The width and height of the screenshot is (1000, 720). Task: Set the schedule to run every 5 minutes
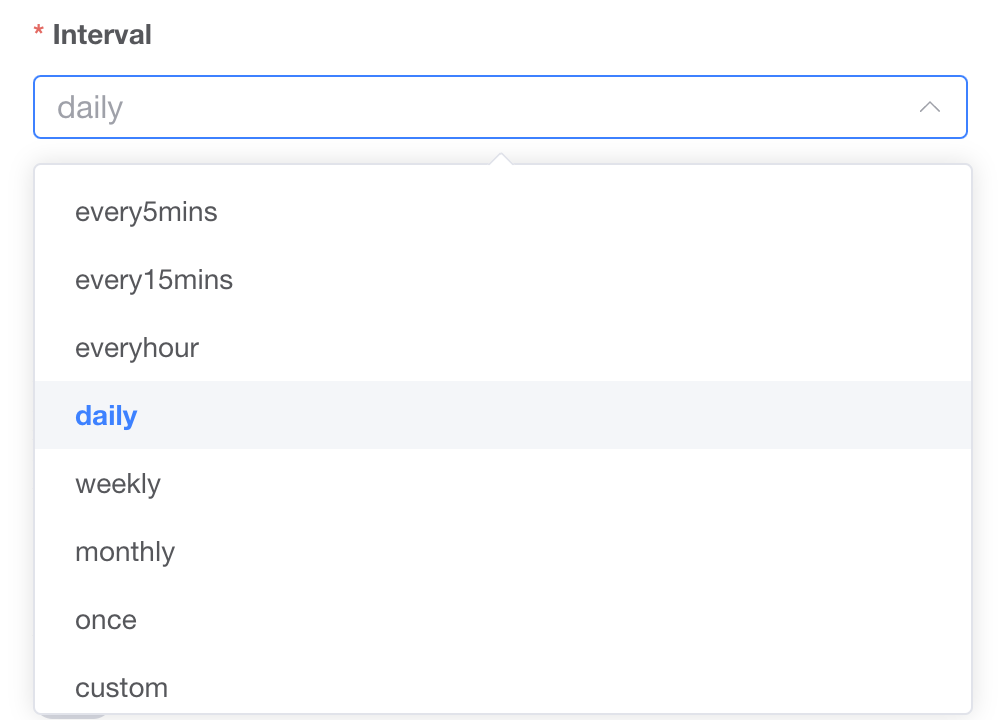point(146,212)
